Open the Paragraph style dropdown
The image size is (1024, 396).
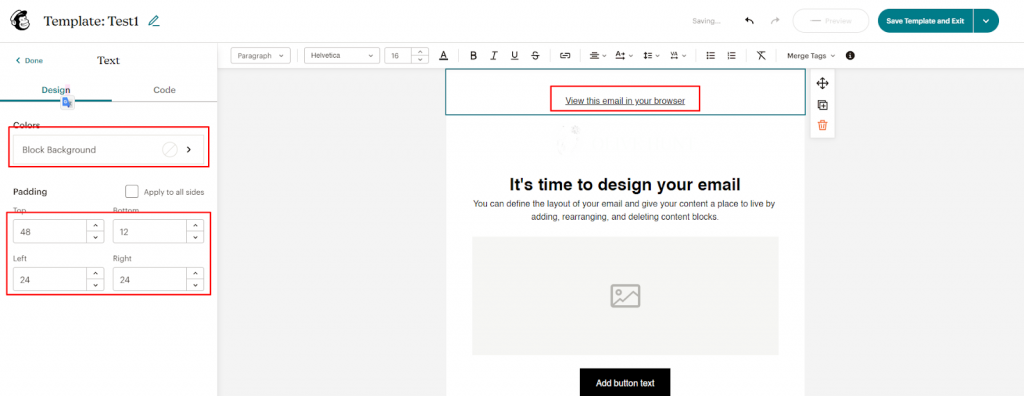[x=261, y=56]
